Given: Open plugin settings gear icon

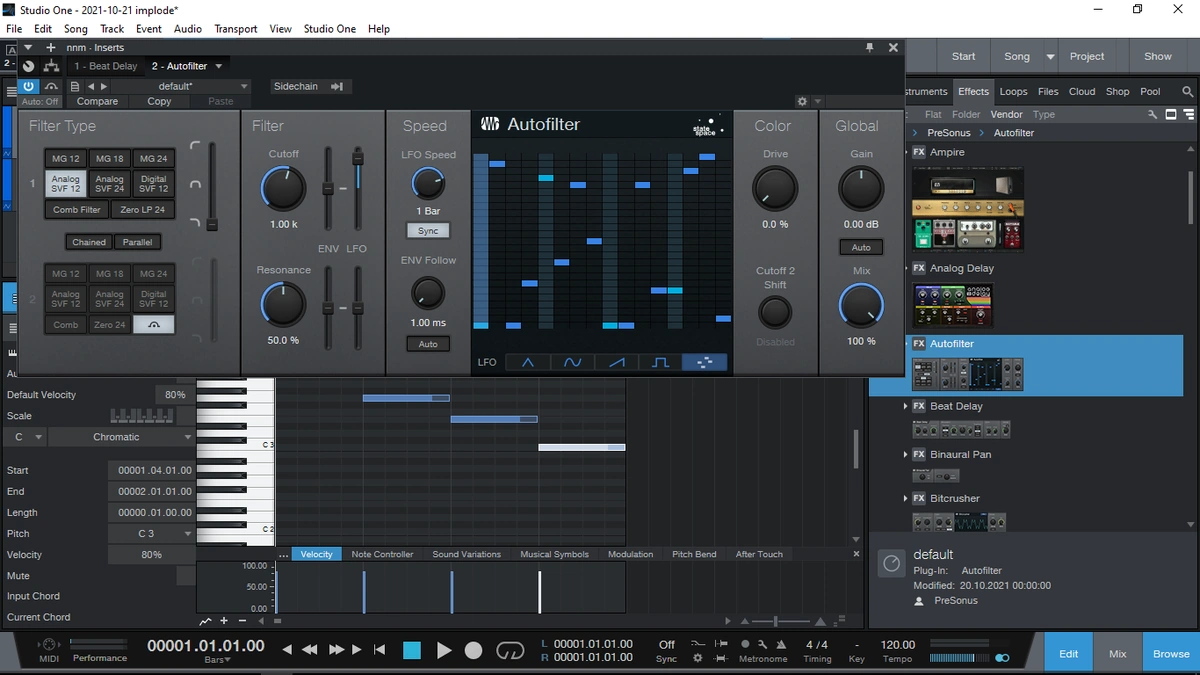Looking at the screenshot, I should pyautogui.click(x=802, y=101).
